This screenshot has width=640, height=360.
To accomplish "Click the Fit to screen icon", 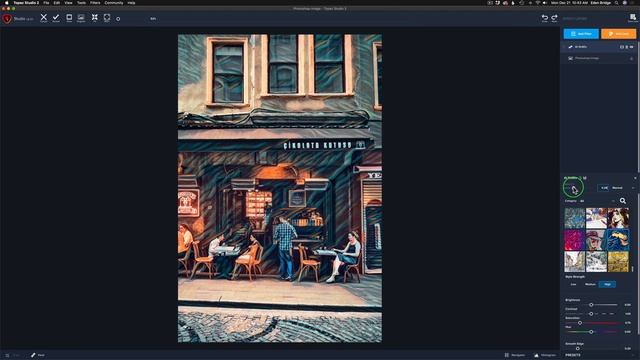I will (95, 17).
